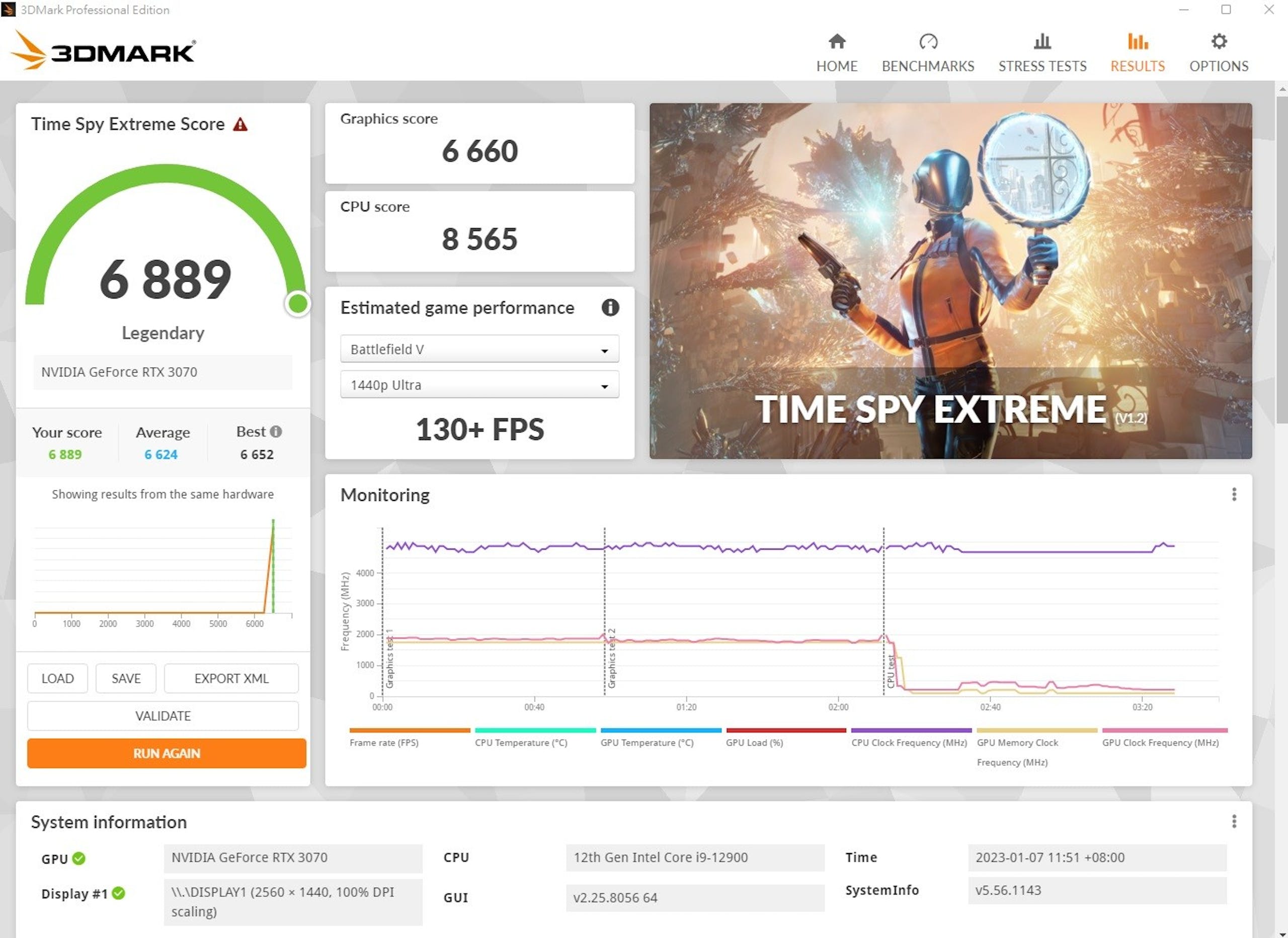Screen dimensions: 1288x938
Task: Open the Monitoring three-dot menu
Action: click(1234, 494)
